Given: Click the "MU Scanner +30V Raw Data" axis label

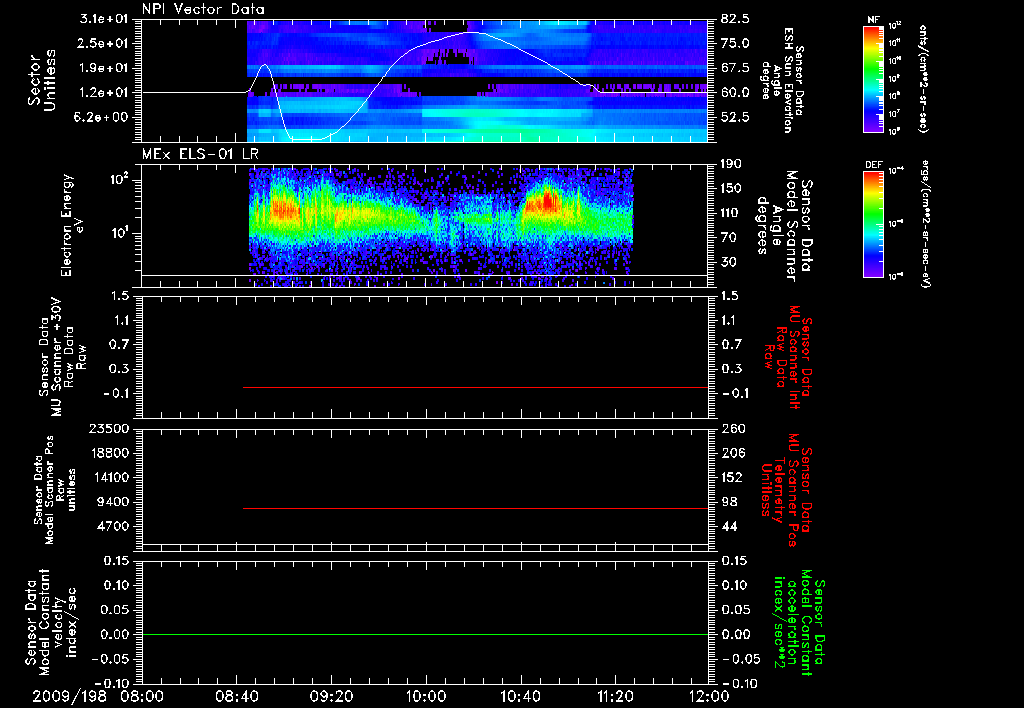Looking at the screenshot, I should (62, 357).
